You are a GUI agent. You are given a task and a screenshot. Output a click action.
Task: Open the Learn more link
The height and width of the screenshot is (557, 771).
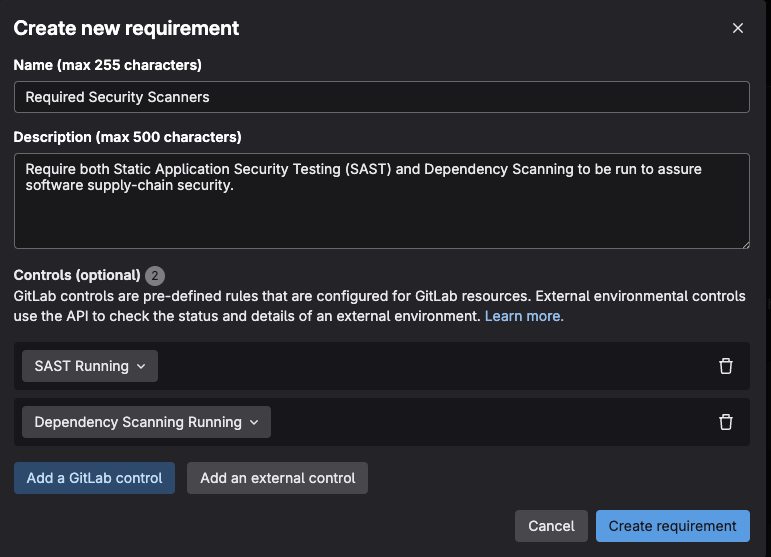tap(524, 316)
